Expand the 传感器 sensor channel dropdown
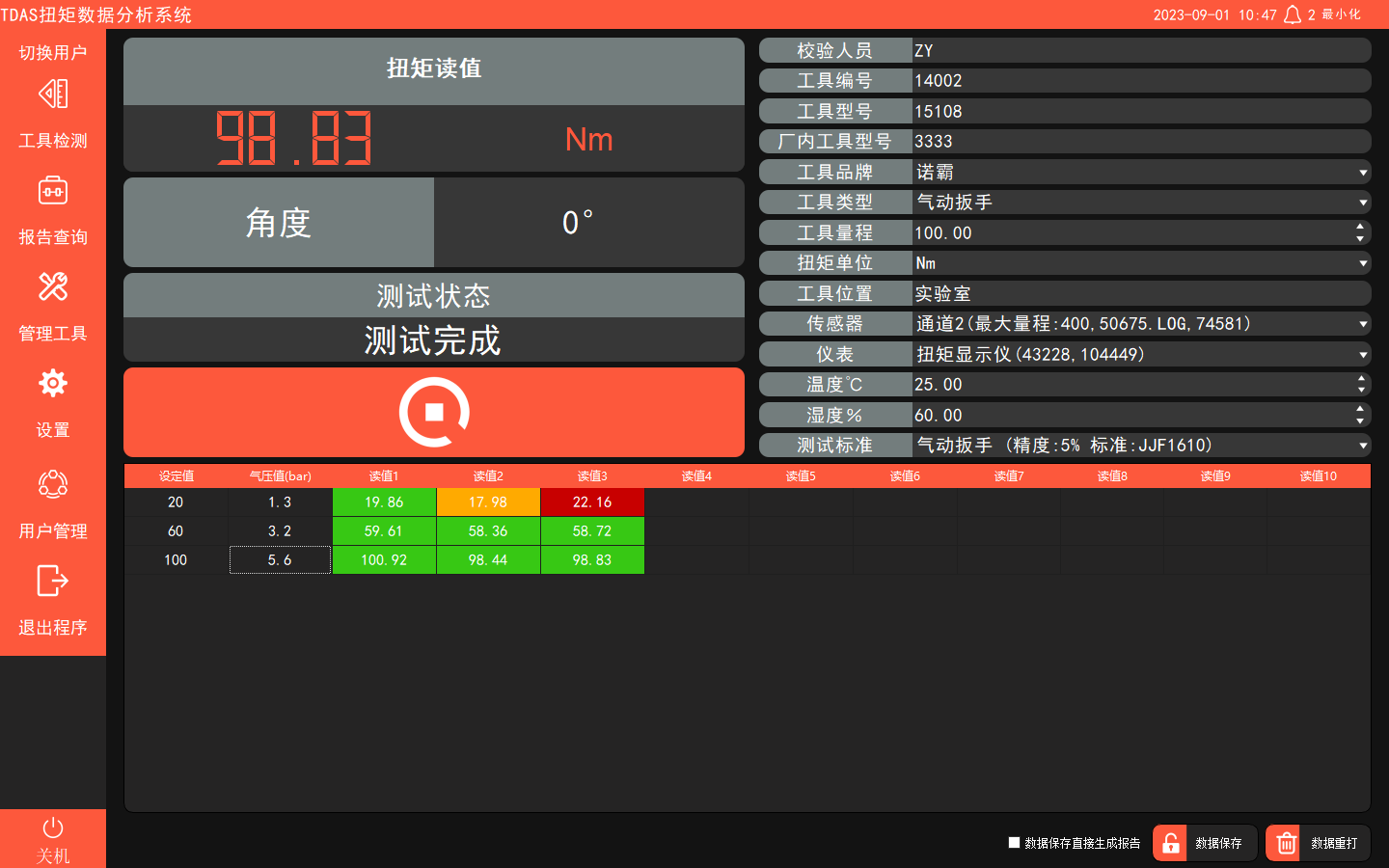Viewport: 1389px width, 868px height. click(x=1363, y=323)
